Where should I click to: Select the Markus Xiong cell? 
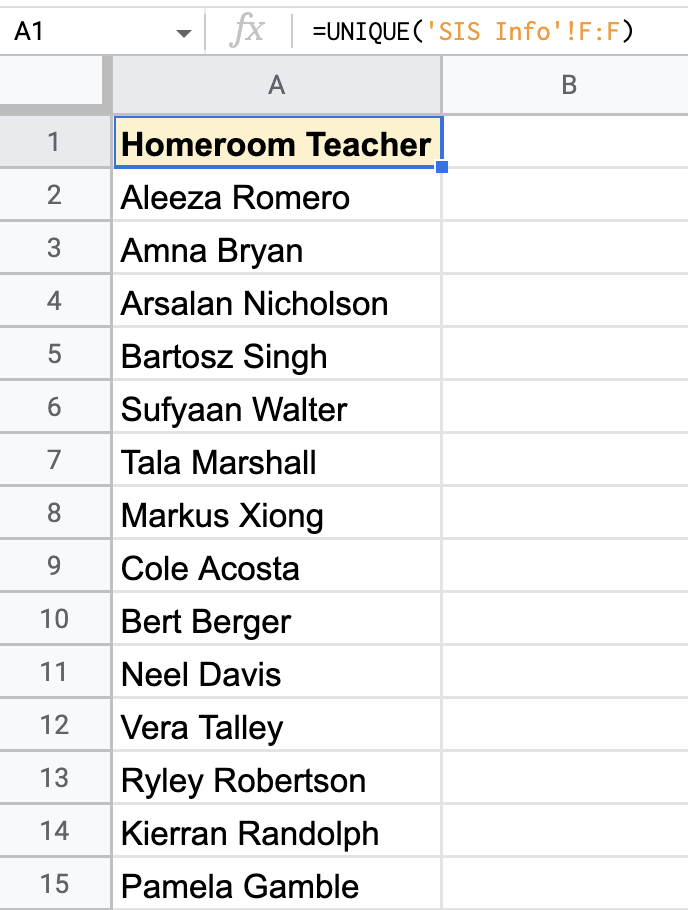pos(276,516)
